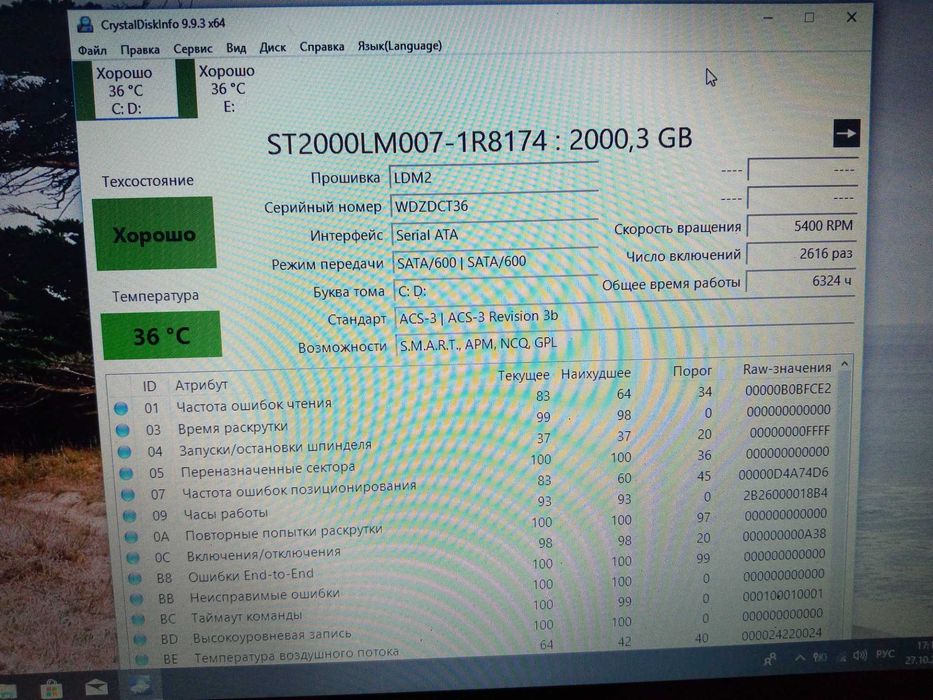
Task: Click the CrystalDiskInfo taskbar icon
Action: pyautogui.click(x=140, y=685)
